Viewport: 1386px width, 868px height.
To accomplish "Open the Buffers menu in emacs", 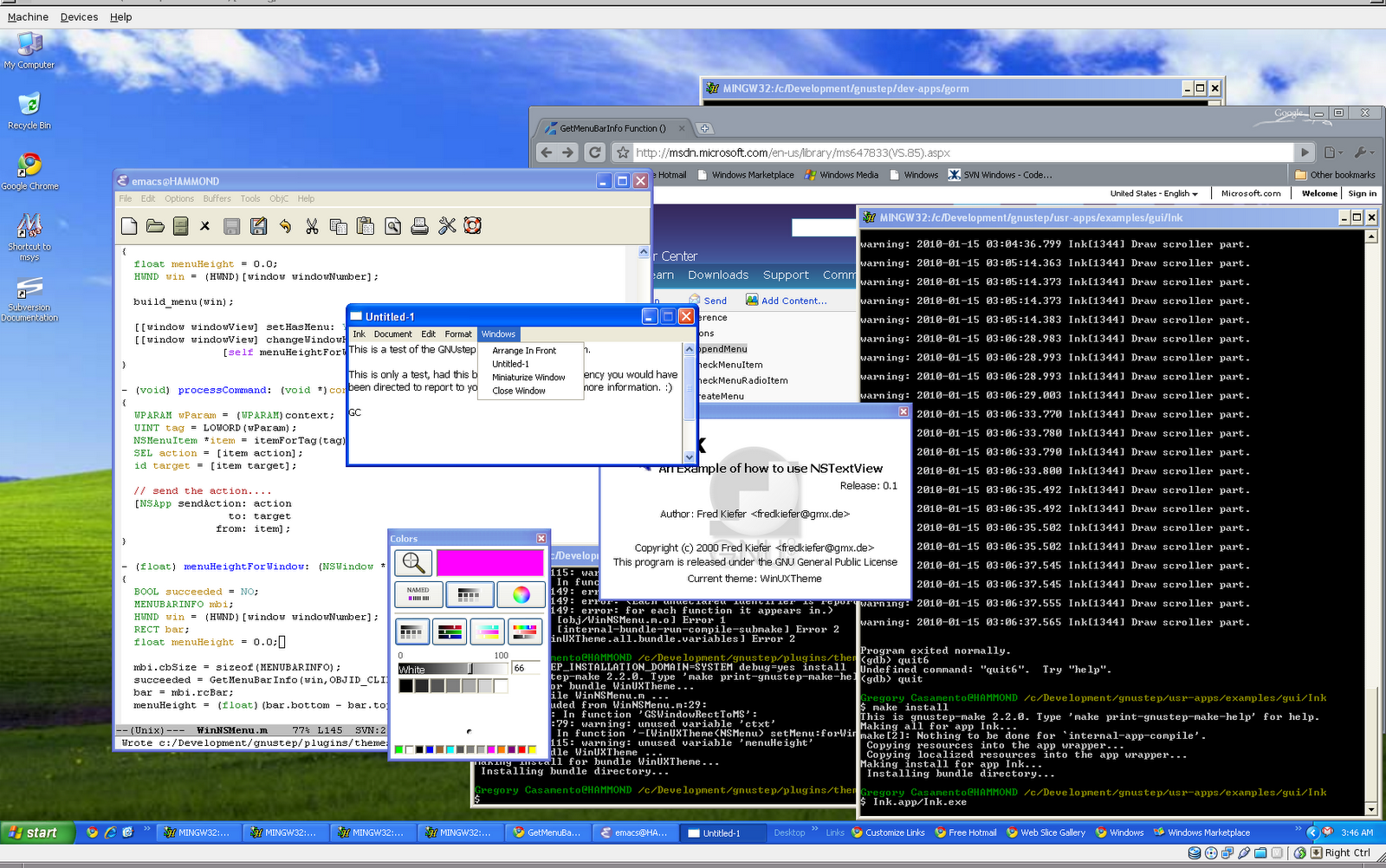I will (217, 198).
